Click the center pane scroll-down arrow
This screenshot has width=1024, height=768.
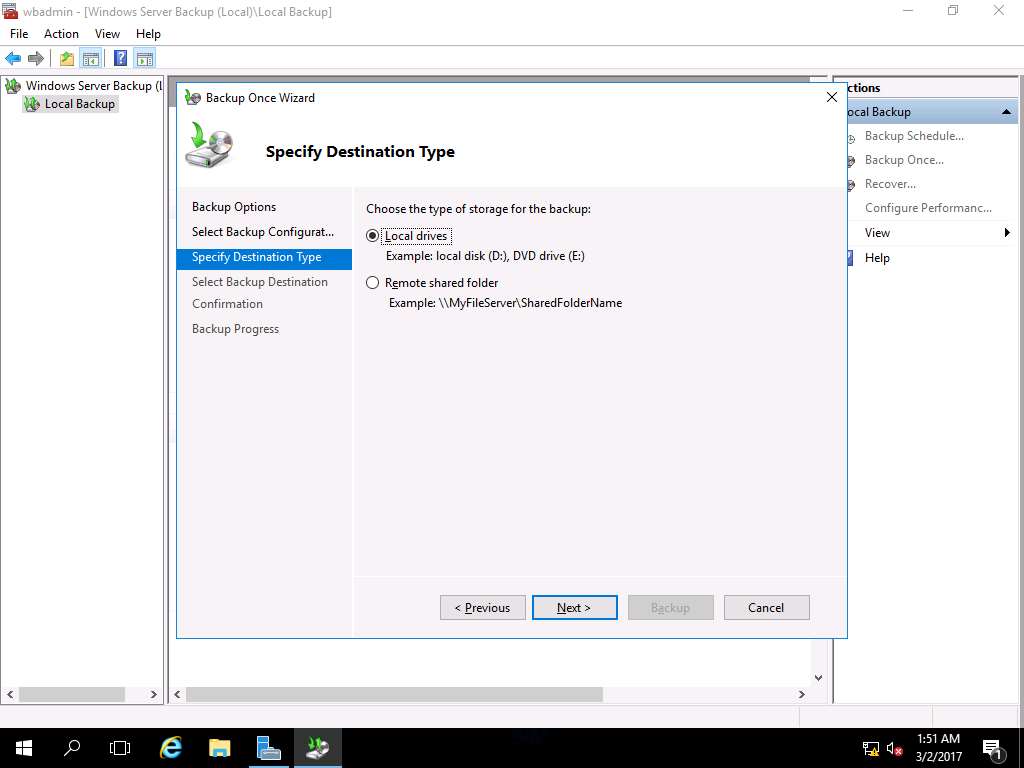tap(818, 678)
